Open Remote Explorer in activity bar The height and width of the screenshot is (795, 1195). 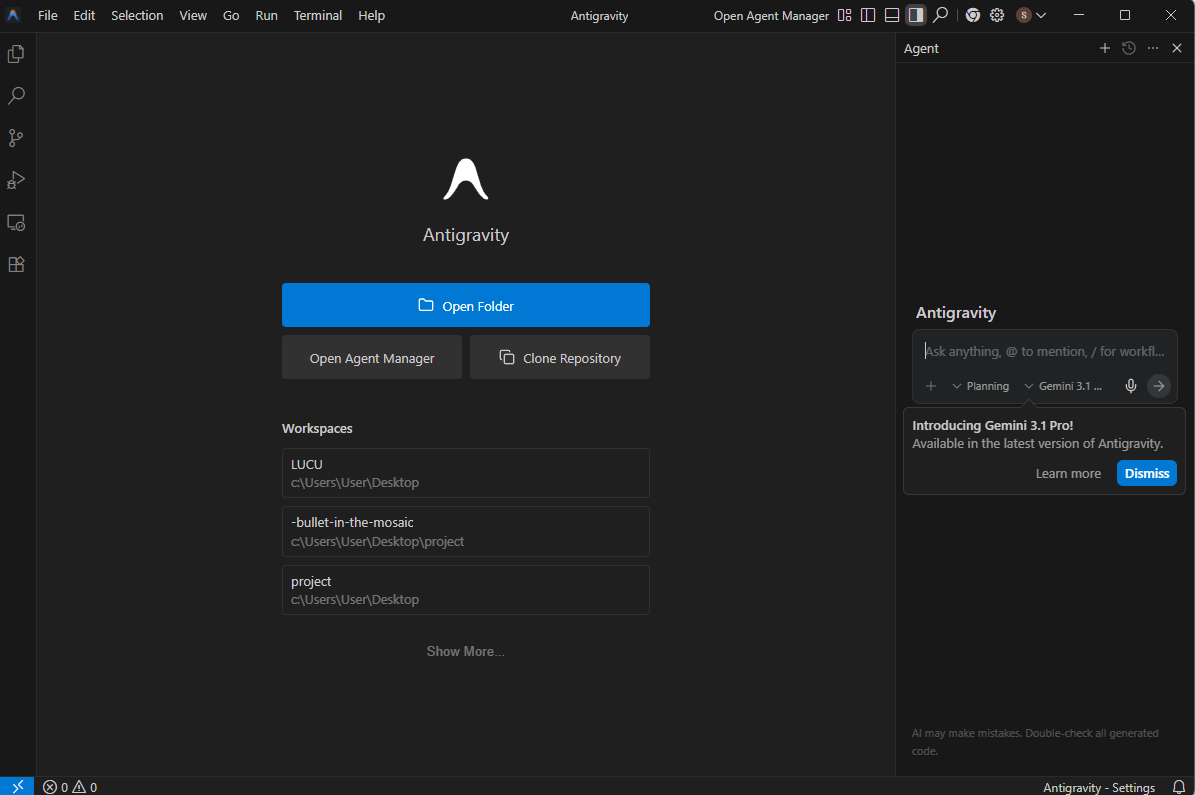(16, 222)
